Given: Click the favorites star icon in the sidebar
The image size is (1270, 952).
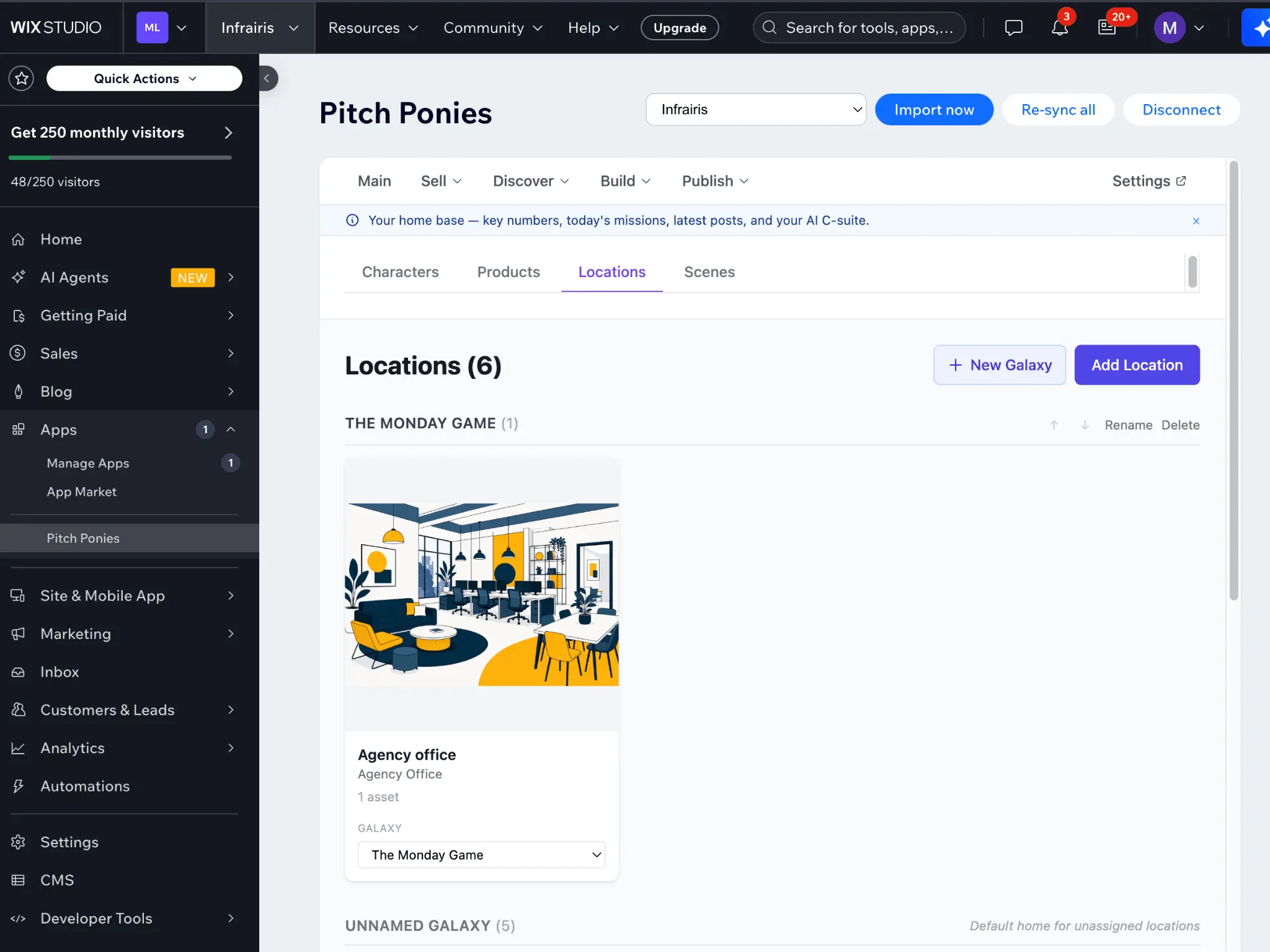Looking at the screenshot, I should 22,78.
